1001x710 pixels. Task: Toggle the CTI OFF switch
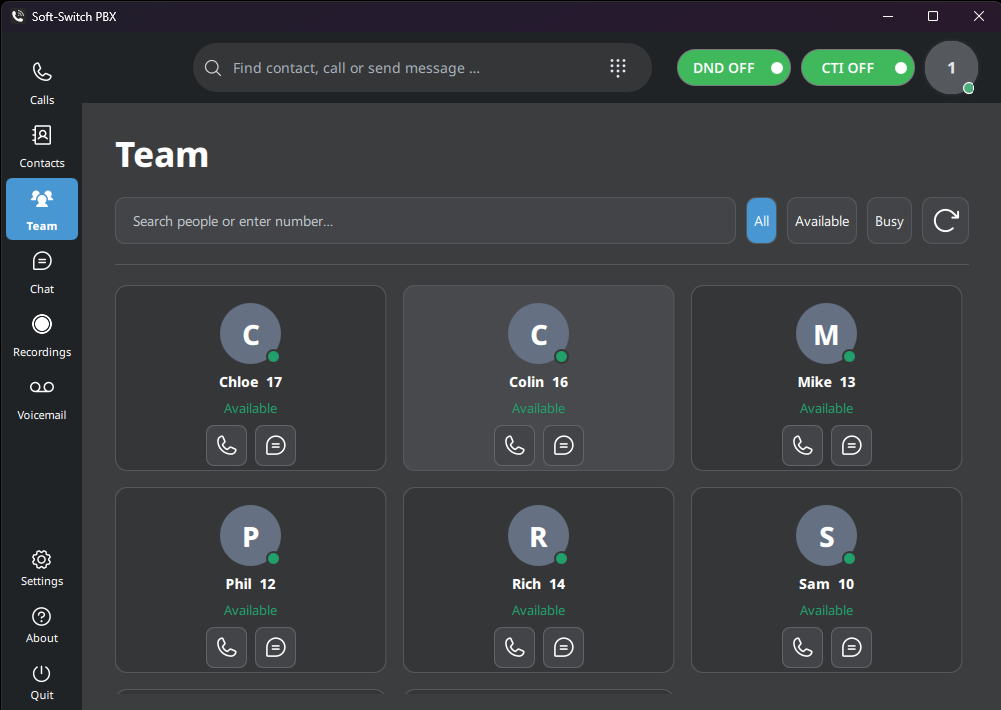857,68
